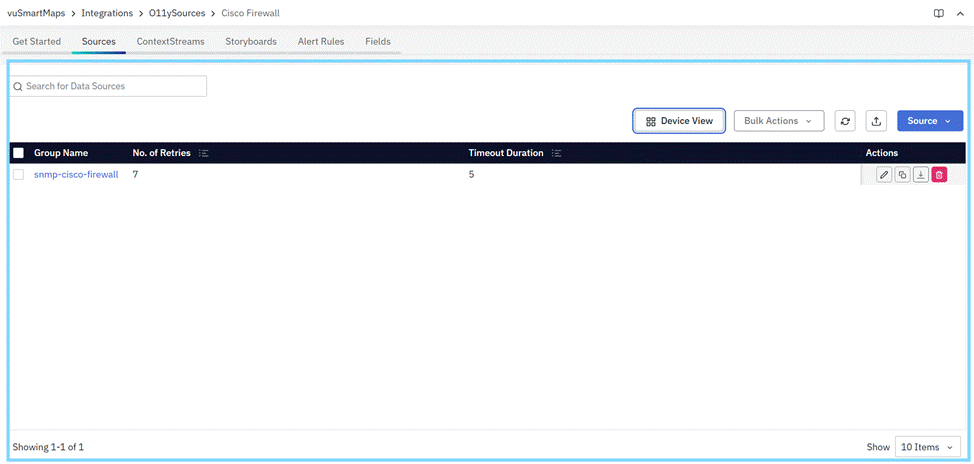
Task: Go to the Alert Rules tab
Action: point(321,41)
